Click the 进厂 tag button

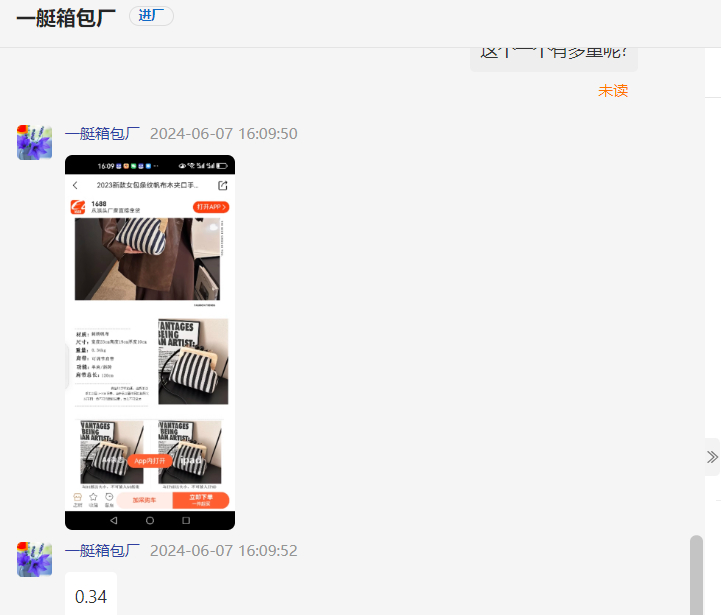tap(151, 16)
